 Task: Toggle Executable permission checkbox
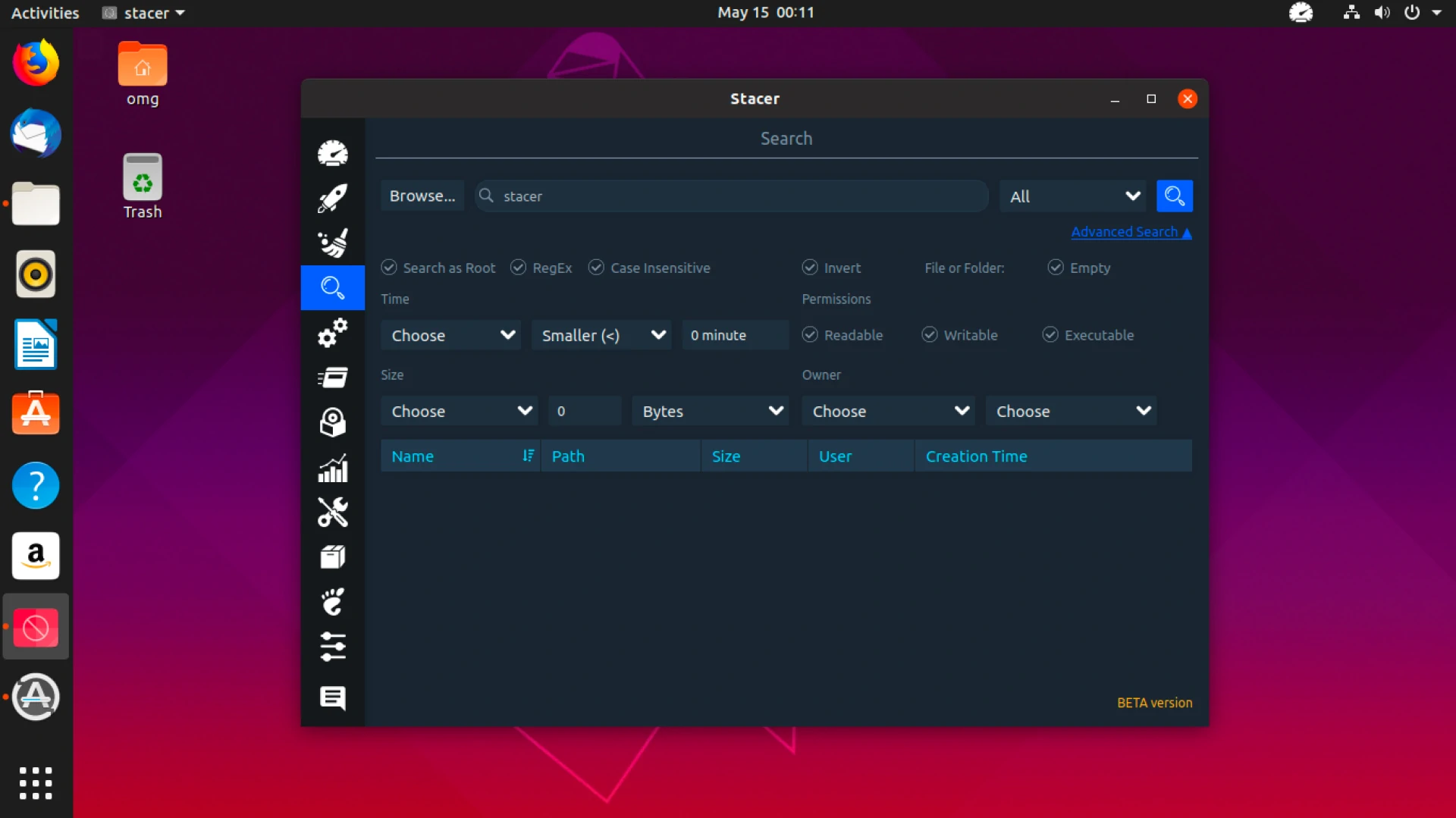point(1088,335)
